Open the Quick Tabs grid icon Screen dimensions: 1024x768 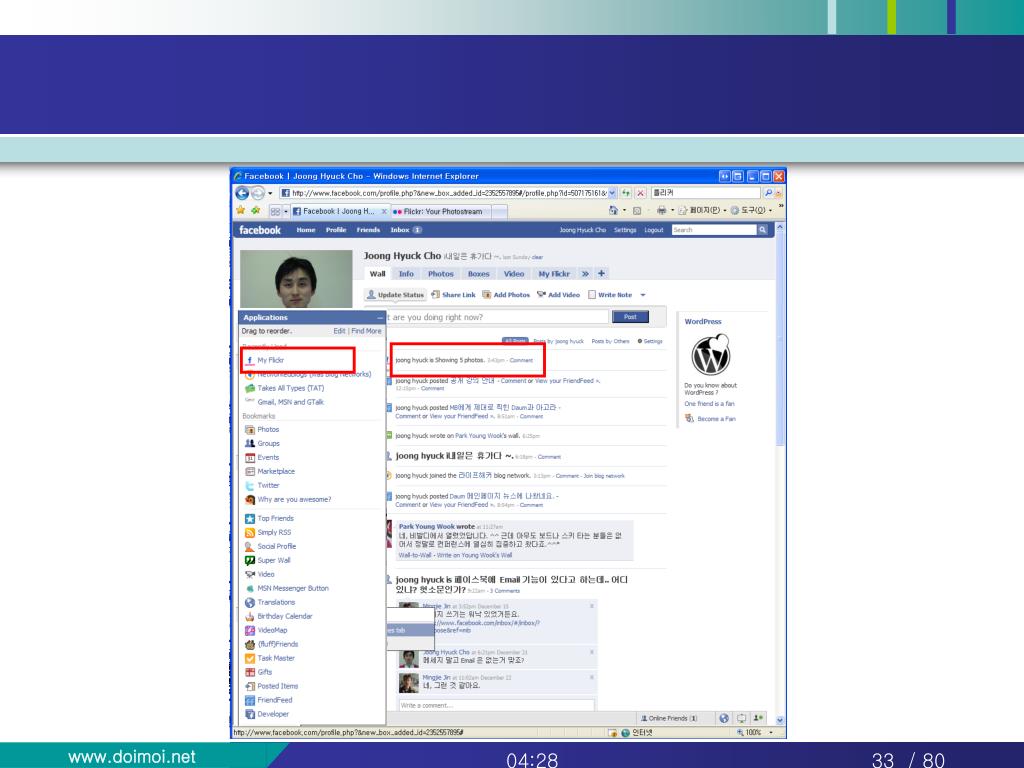276,212
